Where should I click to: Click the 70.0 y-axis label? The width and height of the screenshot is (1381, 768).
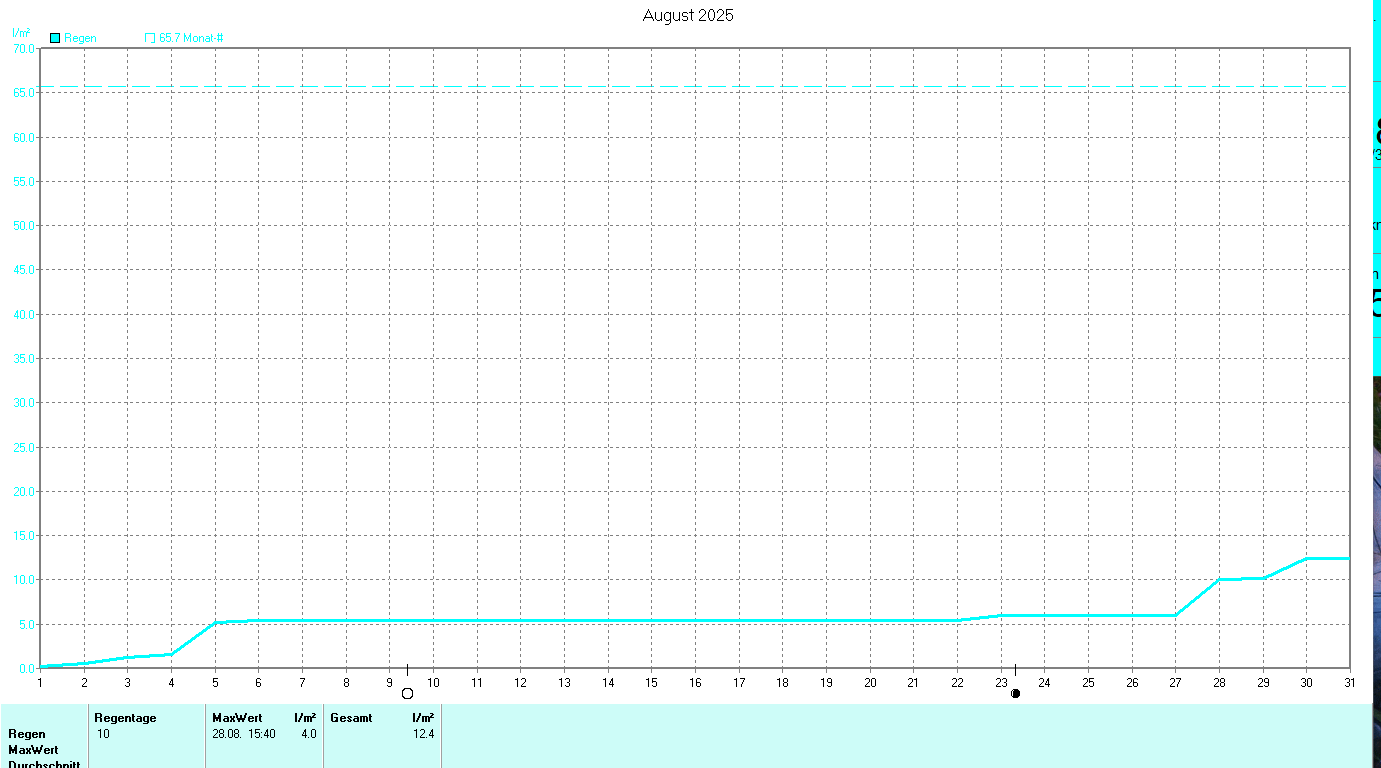coord(23,48)
